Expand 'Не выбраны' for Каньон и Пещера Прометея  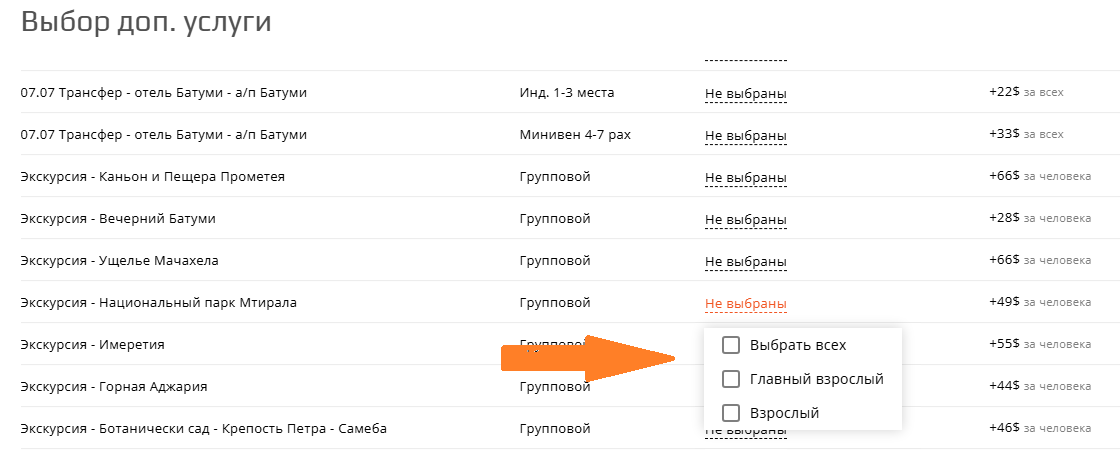(x=746, y=178)
